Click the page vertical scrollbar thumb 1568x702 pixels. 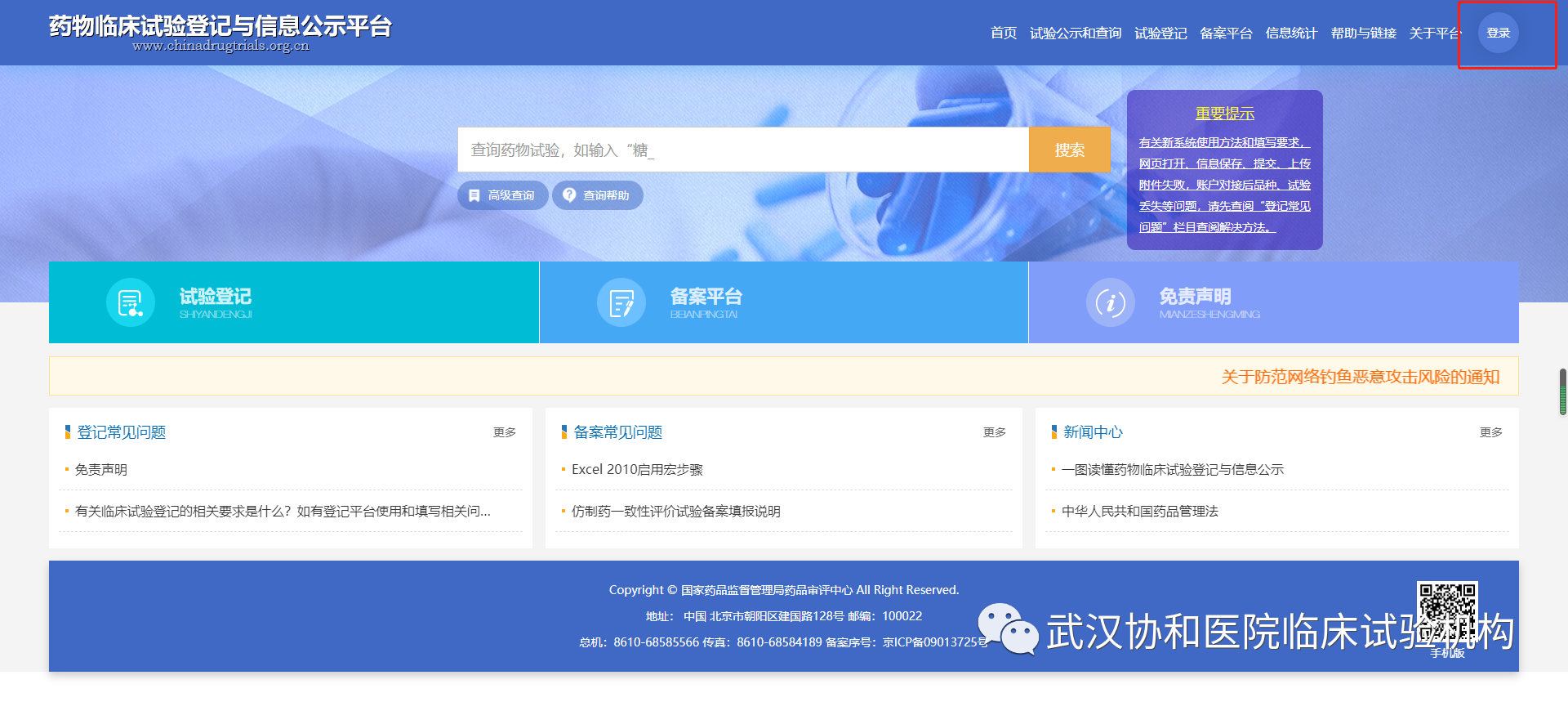point(1562,391)
